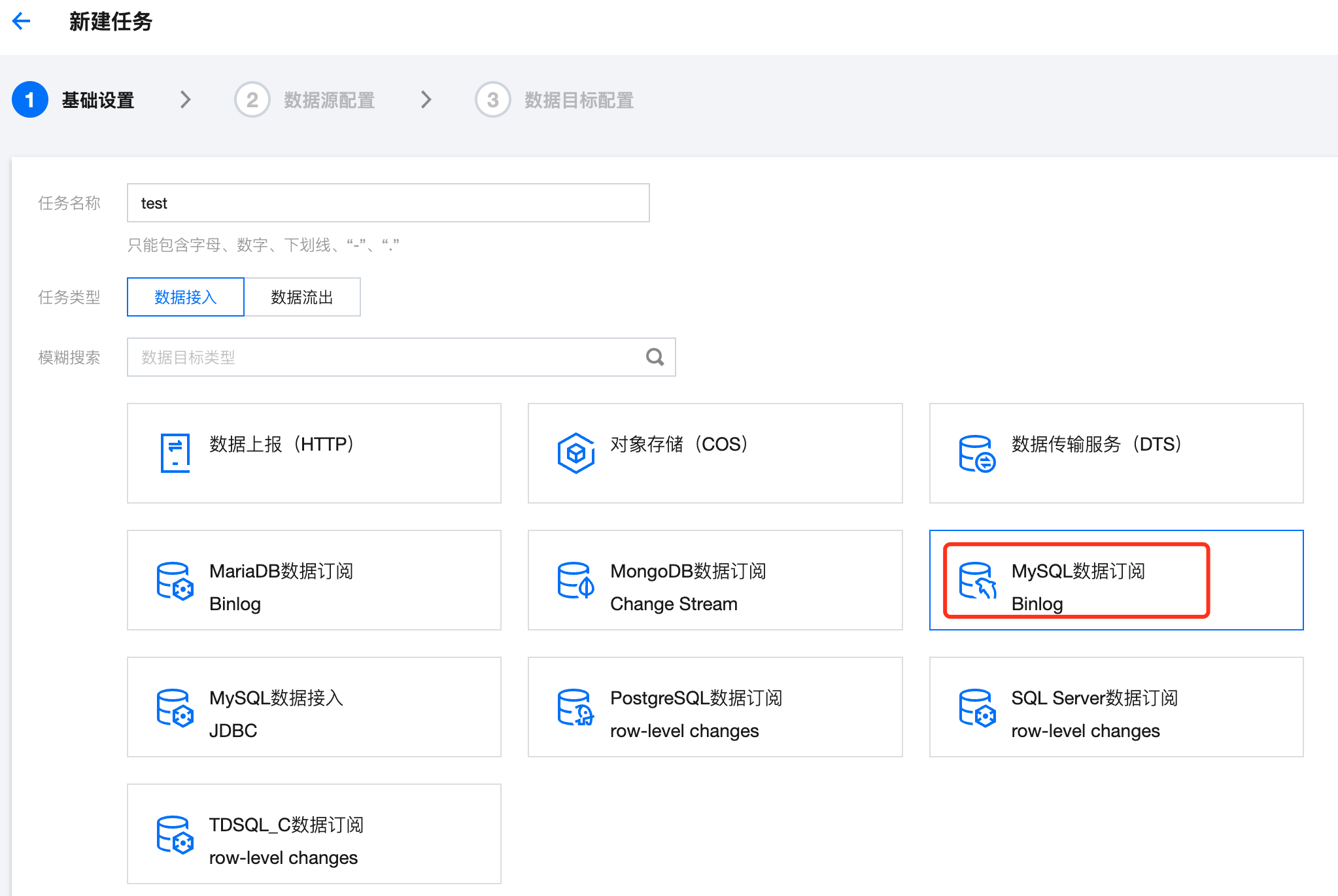Click the MySQL Binlog dolphin database icon
This screenshot has width=1338, height=896.
point(977,581)
